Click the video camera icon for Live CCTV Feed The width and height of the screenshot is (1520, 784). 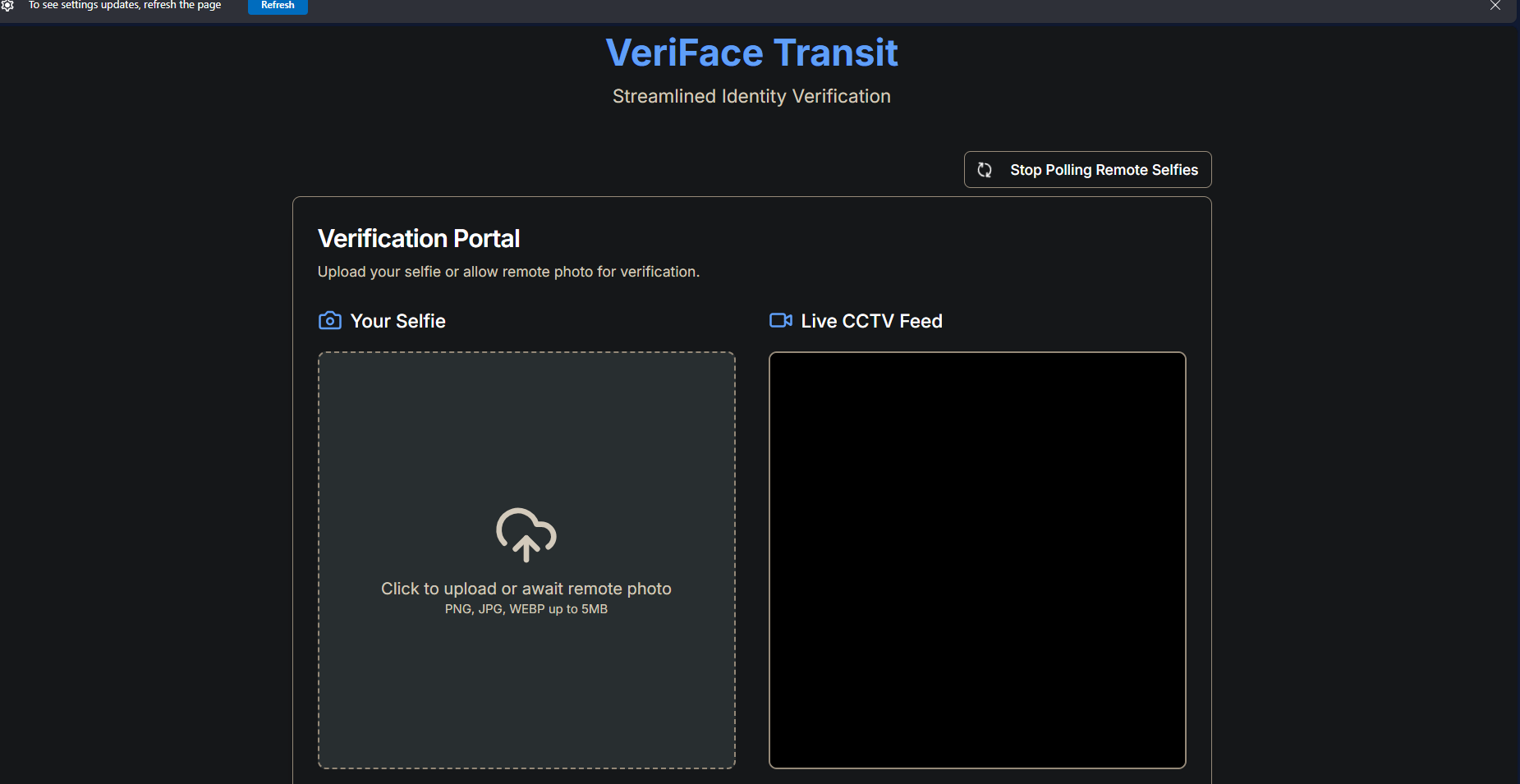coord(781,321)
